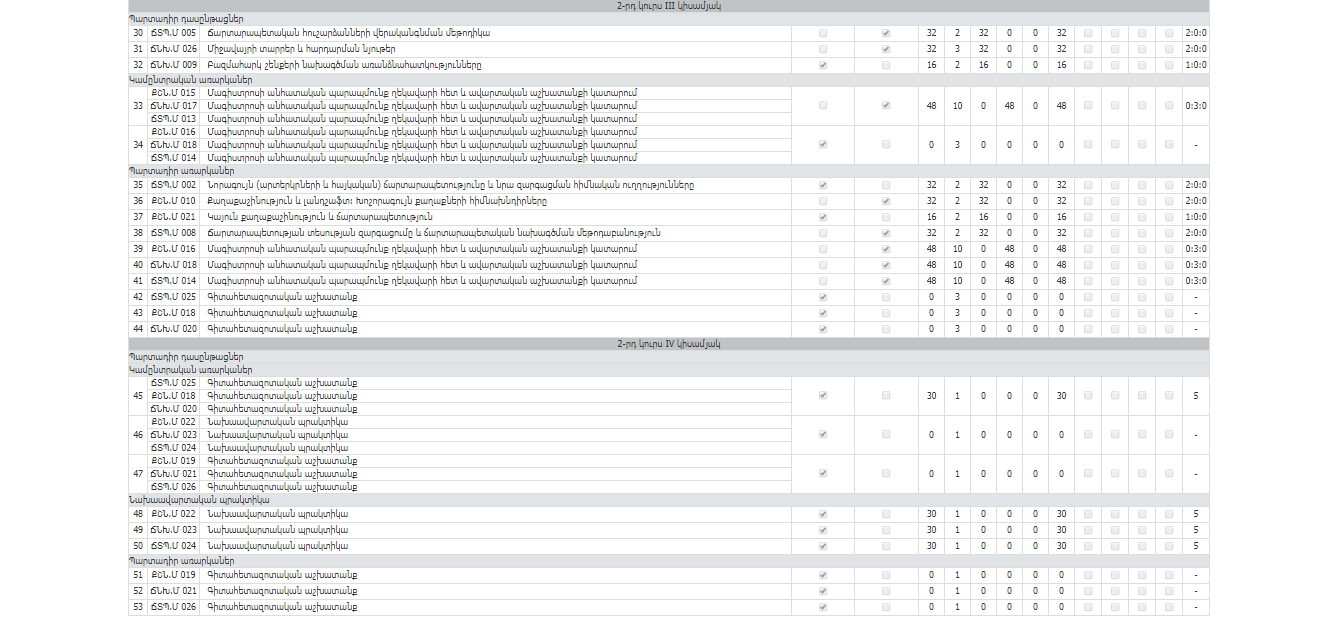
Task: Toggle the second checkbox in row 33
Action: point(886,105)
